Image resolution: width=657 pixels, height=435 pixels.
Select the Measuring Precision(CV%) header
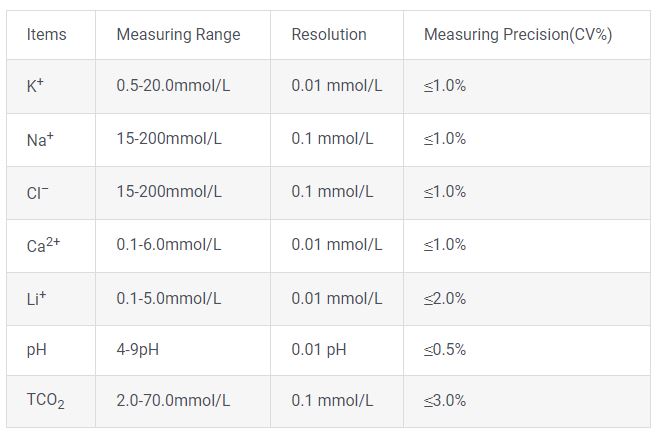click(x=518, y=35)
